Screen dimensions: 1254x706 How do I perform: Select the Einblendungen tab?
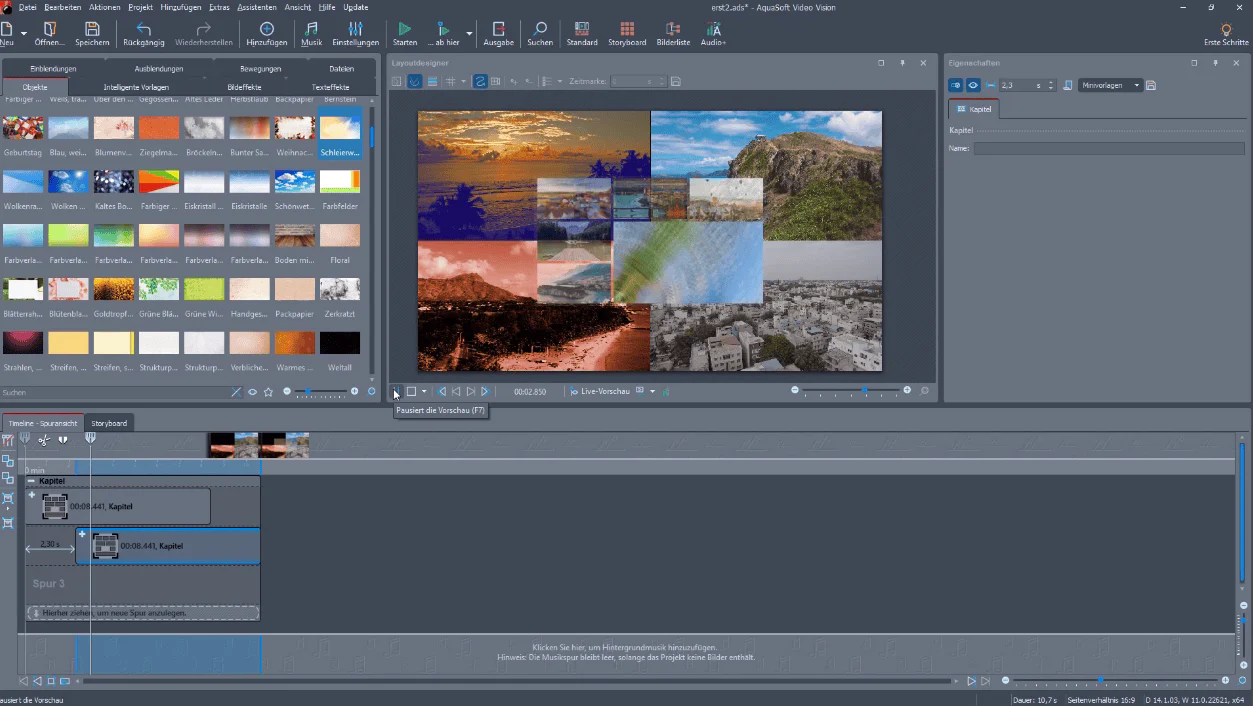(x=53, y=69)
